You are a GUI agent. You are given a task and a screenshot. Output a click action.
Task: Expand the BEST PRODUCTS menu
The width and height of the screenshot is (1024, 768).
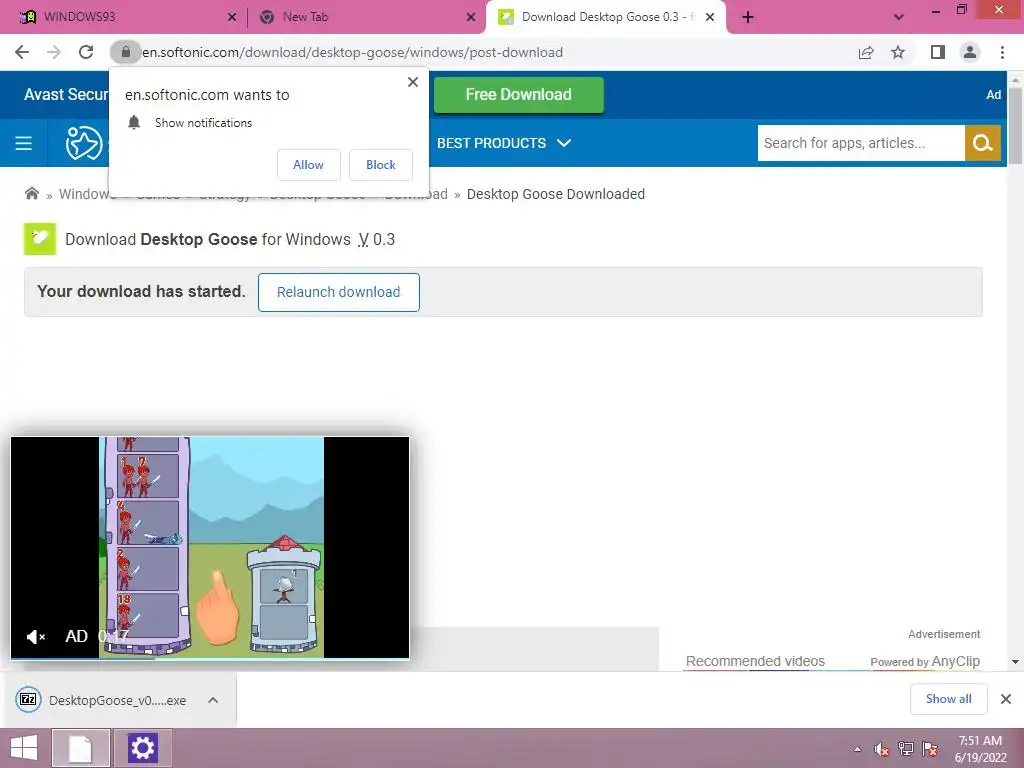(504, 143)
